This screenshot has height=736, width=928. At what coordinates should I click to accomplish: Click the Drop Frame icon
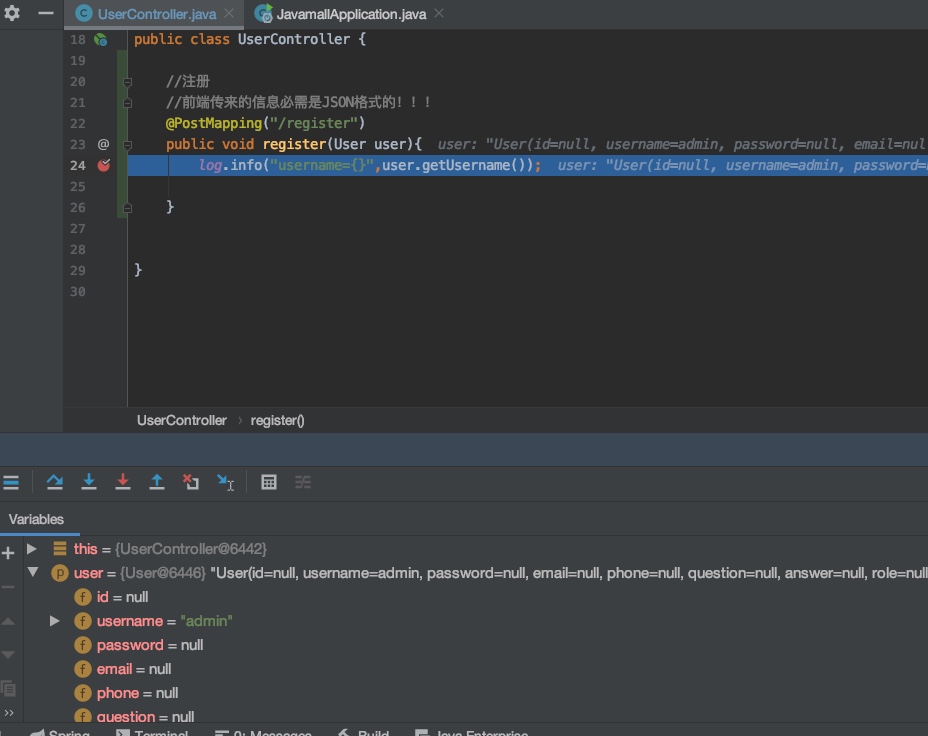click(191, 482)
